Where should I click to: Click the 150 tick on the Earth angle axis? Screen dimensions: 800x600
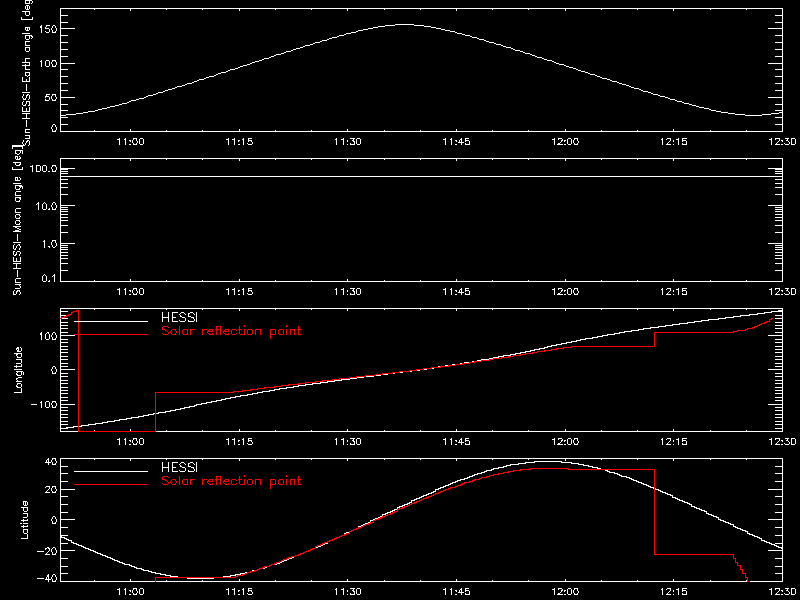pyautogui.click(x=47, y=29)
